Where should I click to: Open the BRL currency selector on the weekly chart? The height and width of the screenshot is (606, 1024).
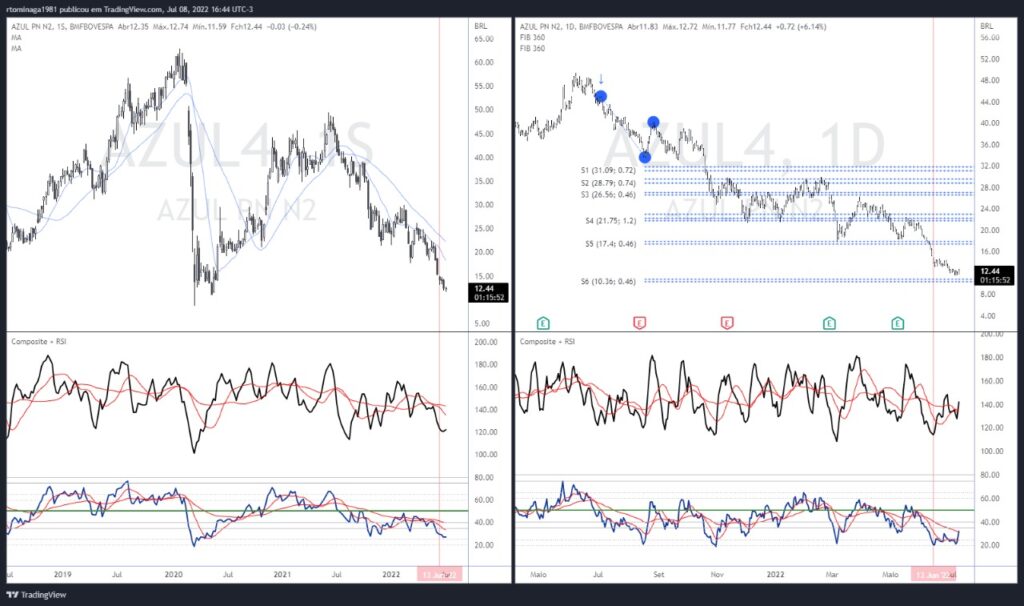(481, 26)
